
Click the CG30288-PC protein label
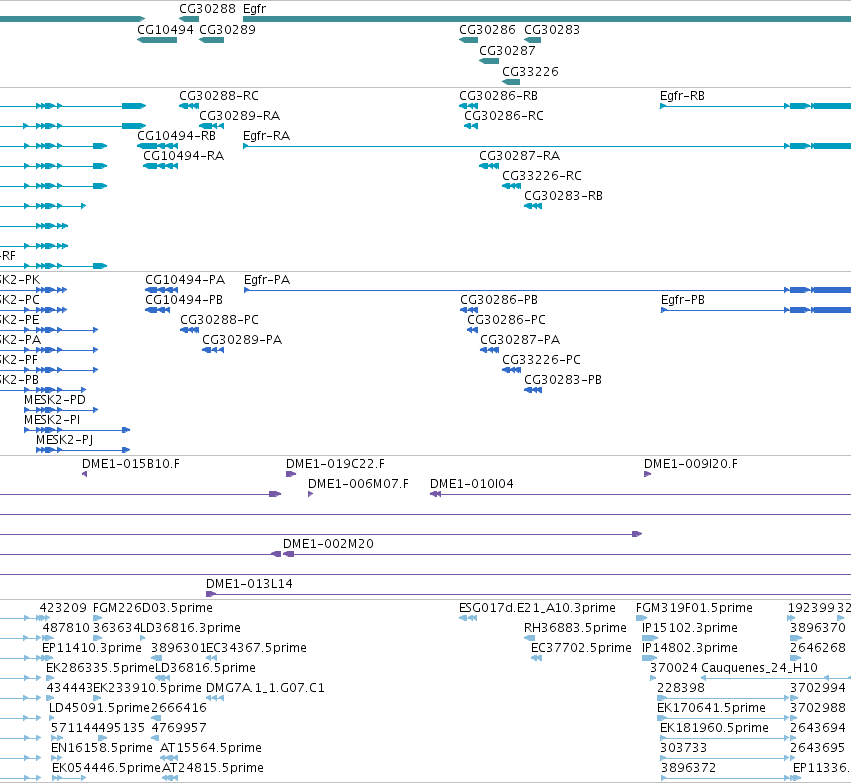[x=219, y=321]
